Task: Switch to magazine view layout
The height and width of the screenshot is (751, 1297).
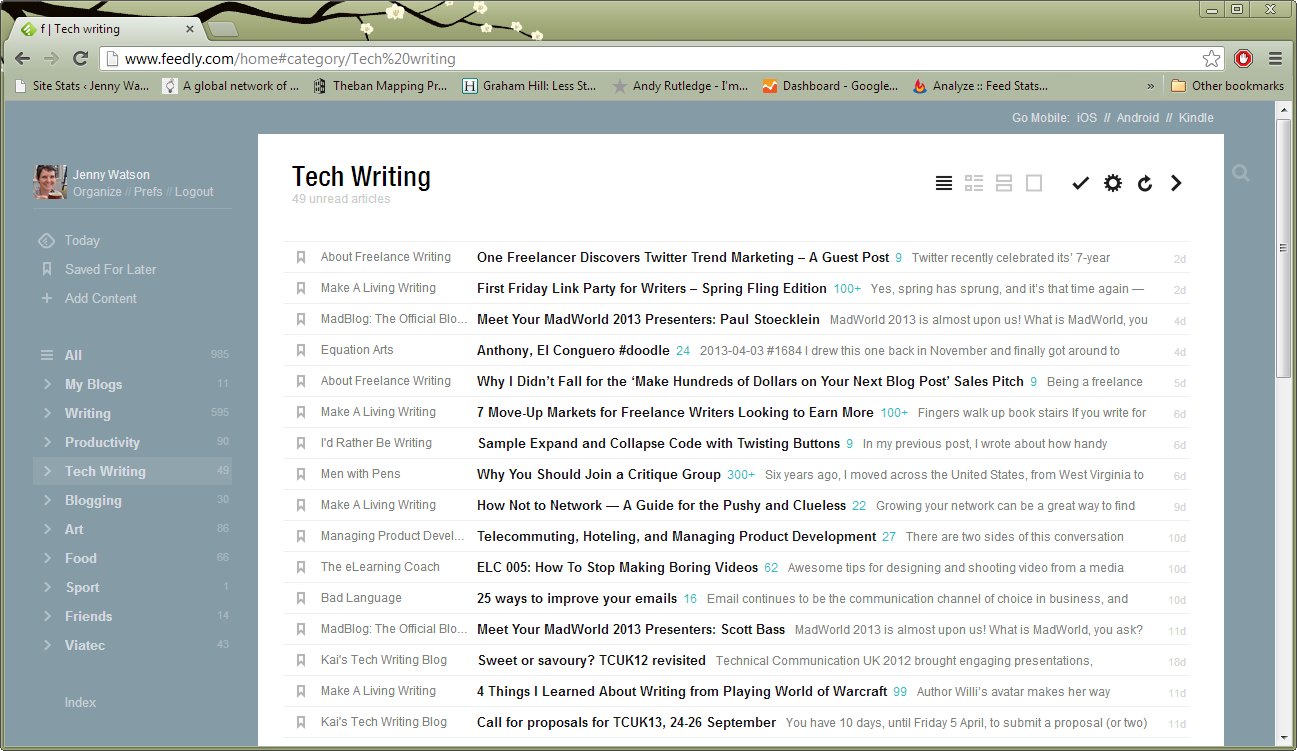Action: (973, 183)
